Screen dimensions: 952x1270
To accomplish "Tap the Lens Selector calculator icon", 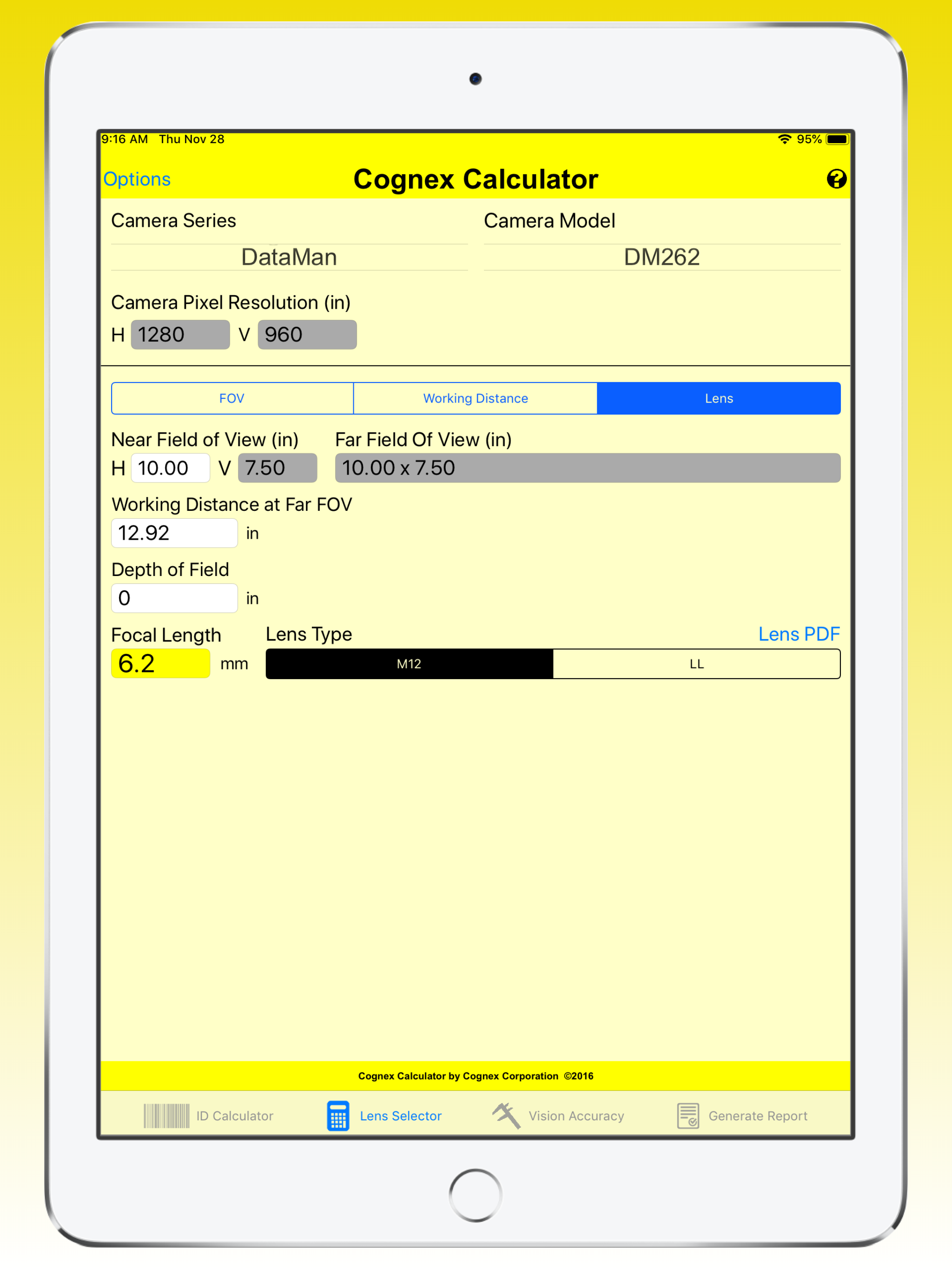I will tap(337, 1116).
